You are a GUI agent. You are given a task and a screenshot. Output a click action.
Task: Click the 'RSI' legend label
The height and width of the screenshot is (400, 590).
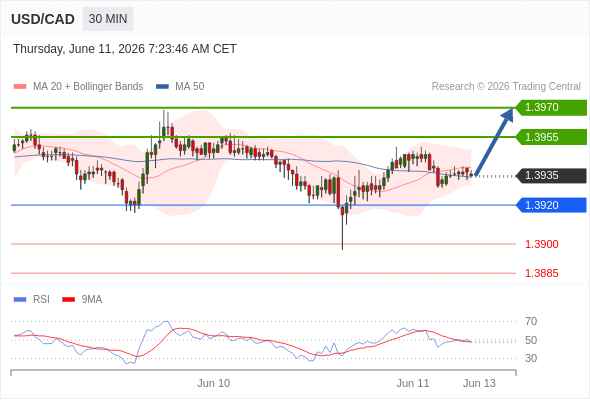pos(41,300)
